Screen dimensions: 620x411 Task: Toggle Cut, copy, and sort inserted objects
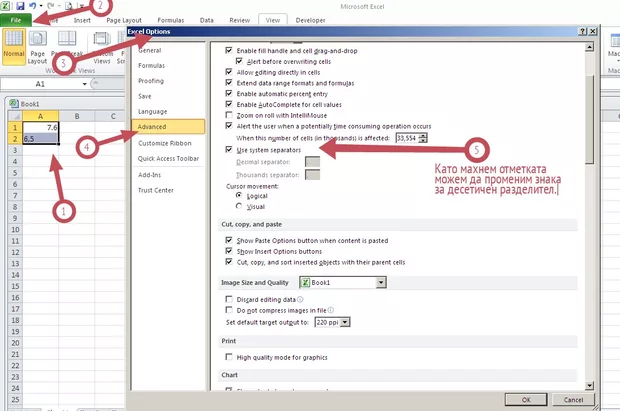point(229,261)
